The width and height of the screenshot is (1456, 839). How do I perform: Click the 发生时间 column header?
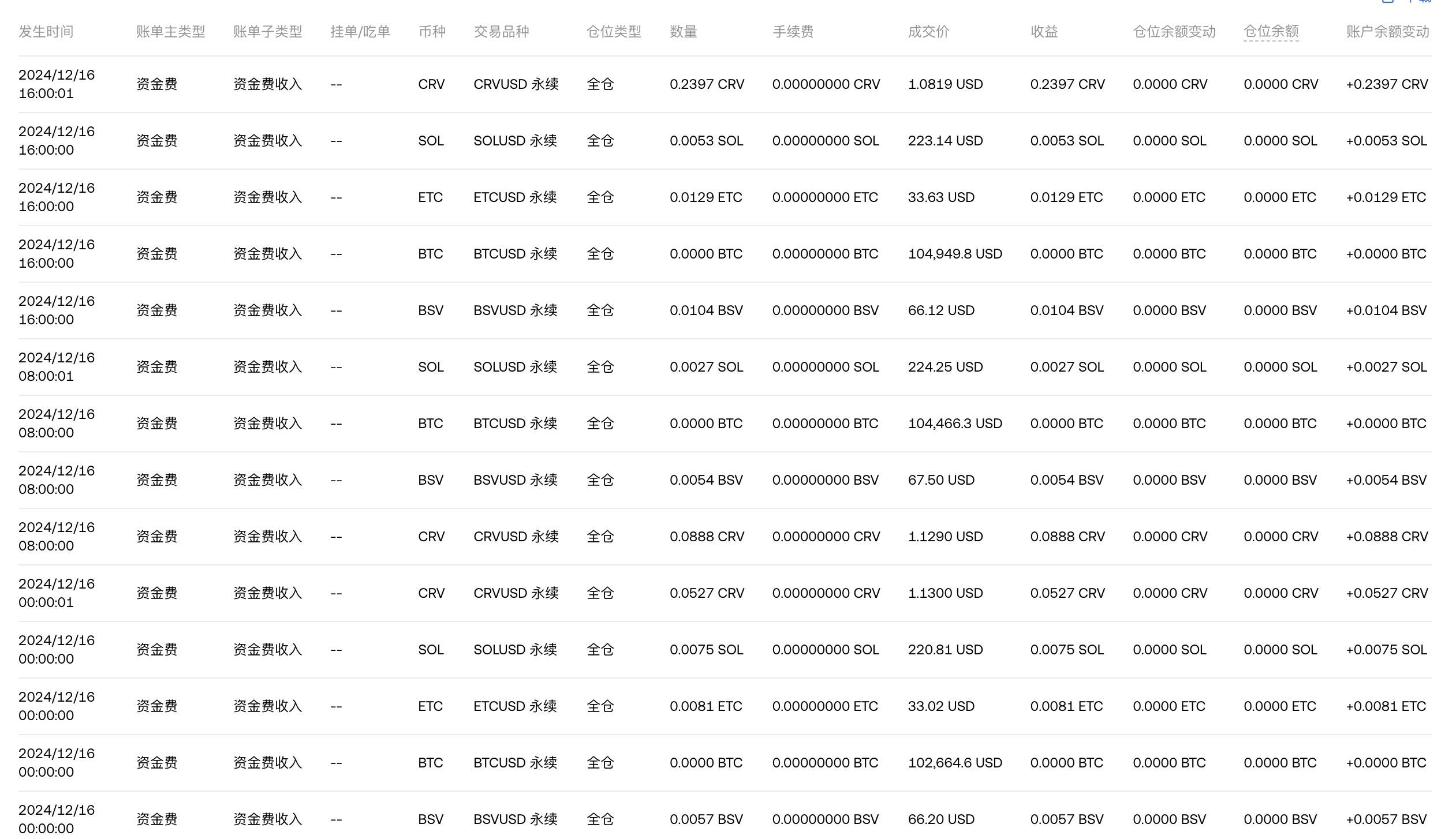tap(46, 32)
